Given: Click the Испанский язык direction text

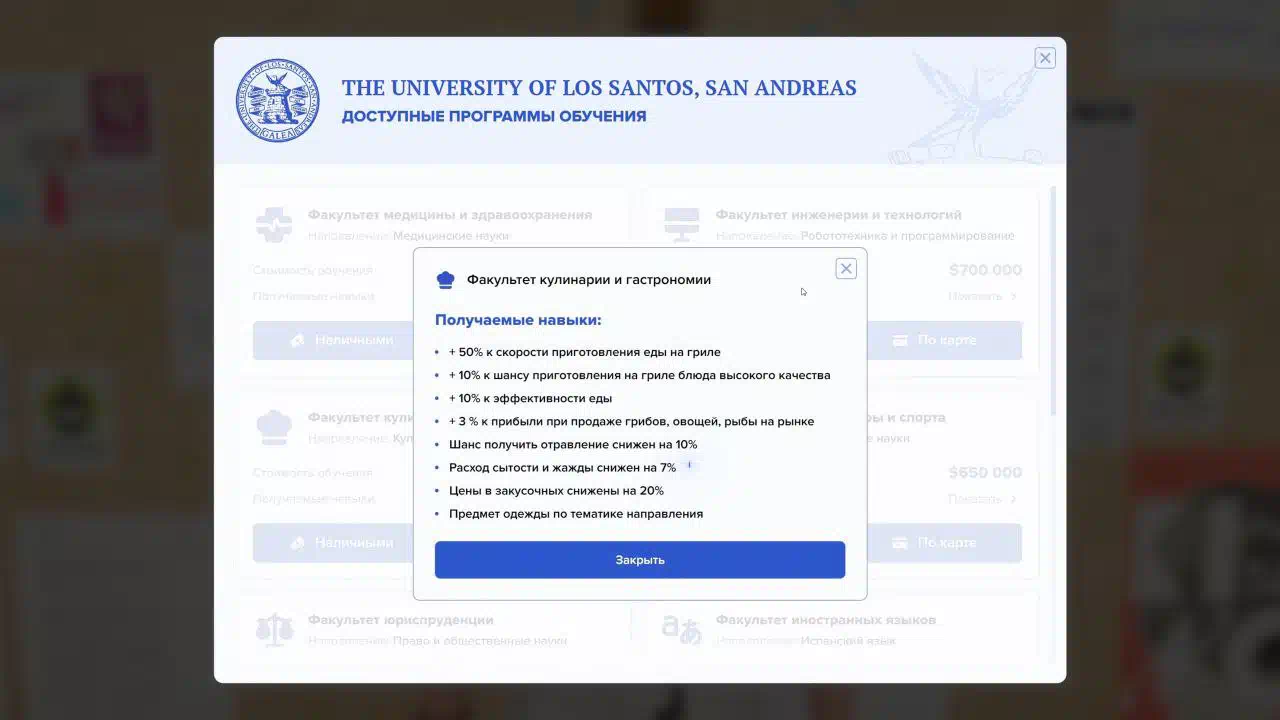Looking at the screenshot, I should point(848,641).
